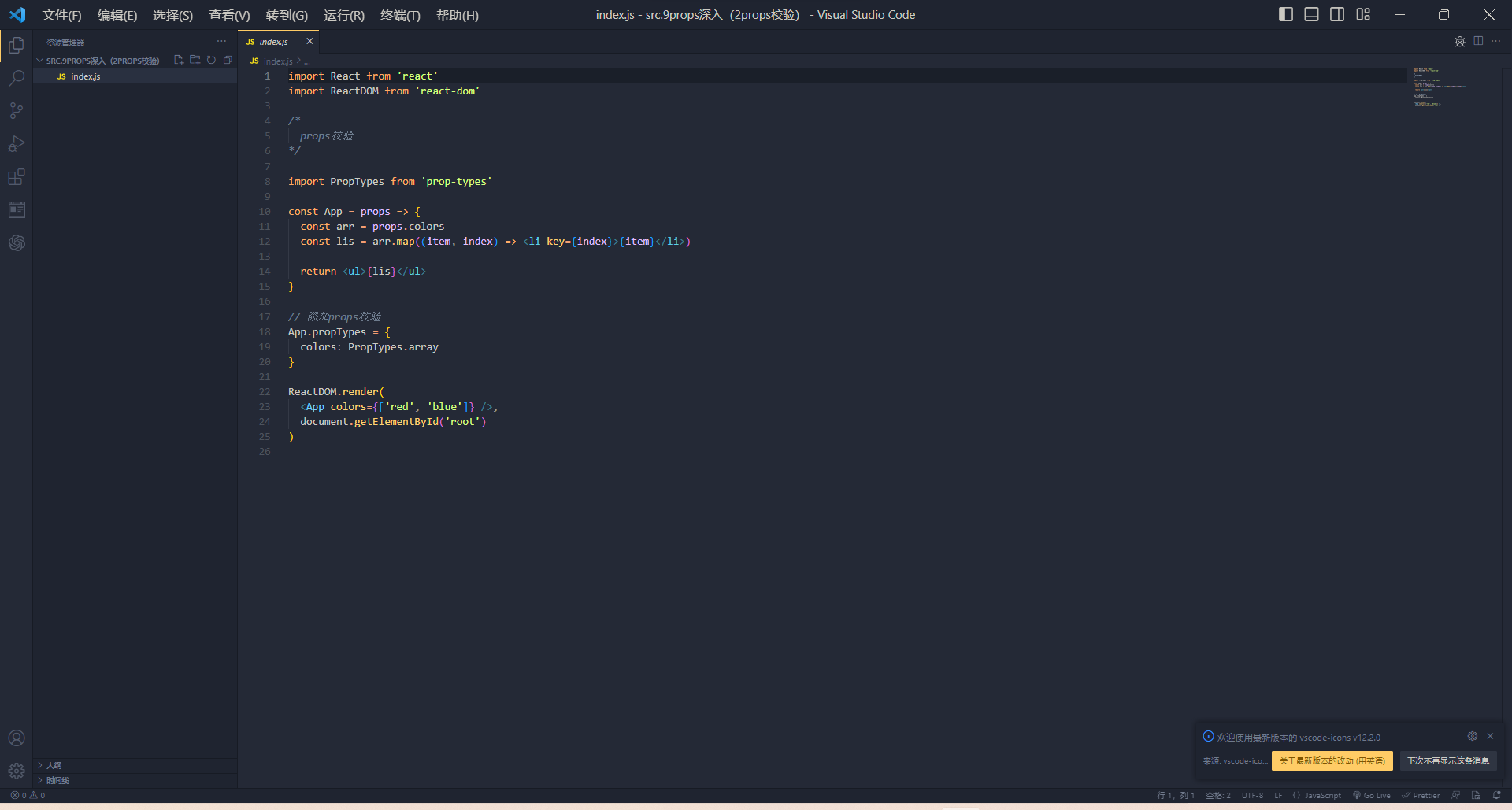Click the Prettier formatter status item

tap(1421, 795)
